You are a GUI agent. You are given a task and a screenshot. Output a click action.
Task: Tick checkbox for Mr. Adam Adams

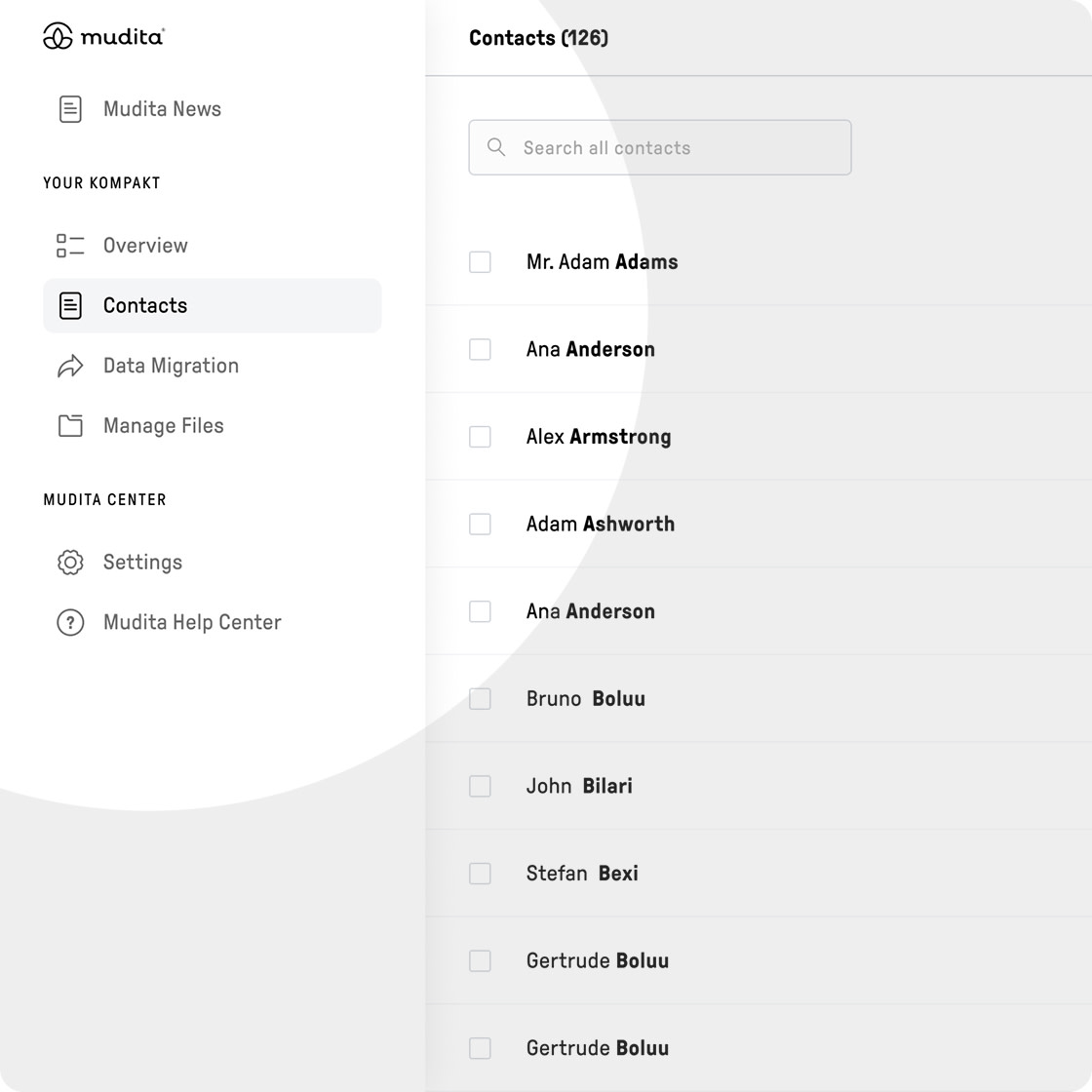click(x=480, y=262)
